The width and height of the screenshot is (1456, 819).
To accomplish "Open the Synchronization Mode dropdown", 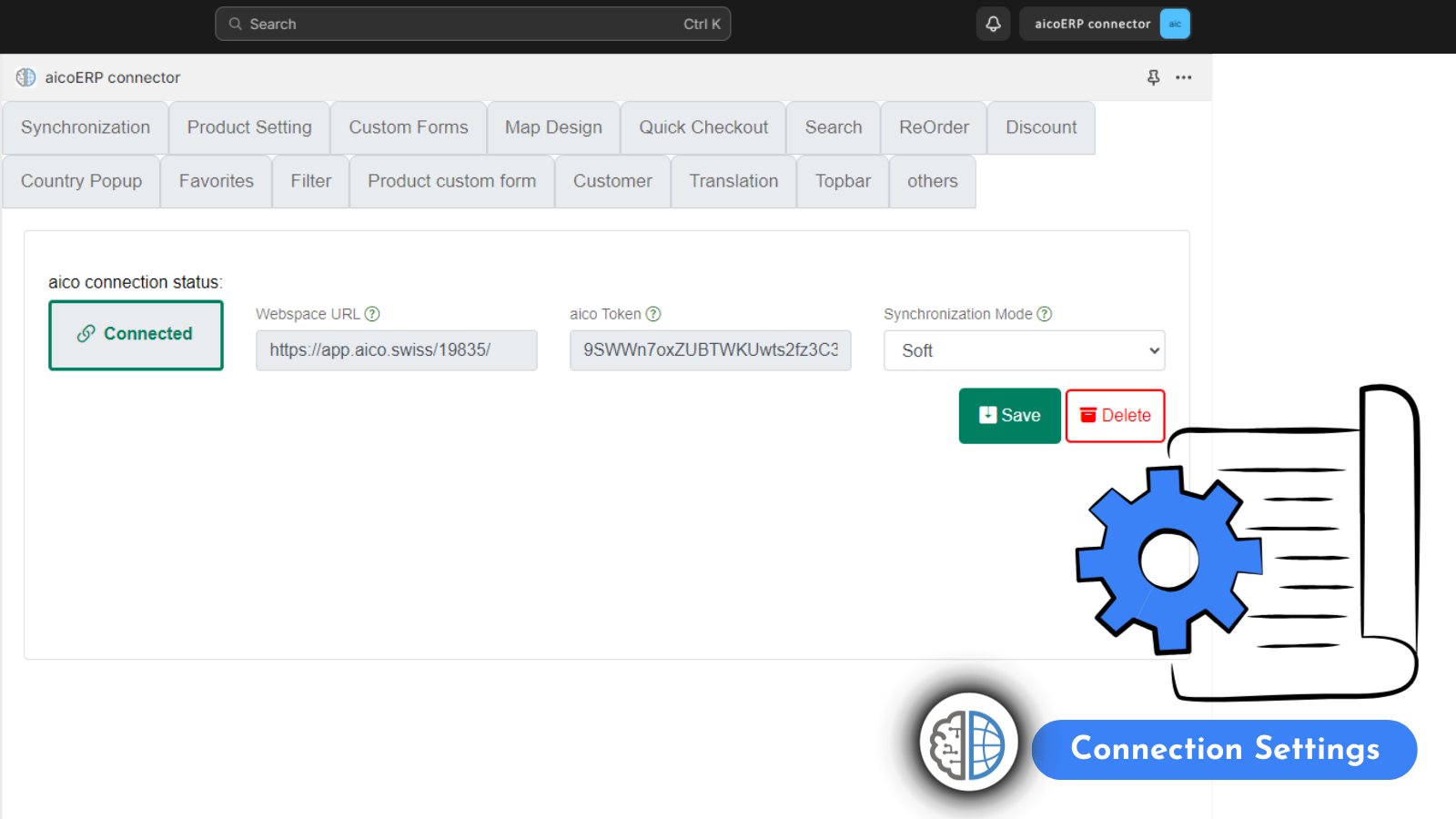I will (x=1024, y=350).
